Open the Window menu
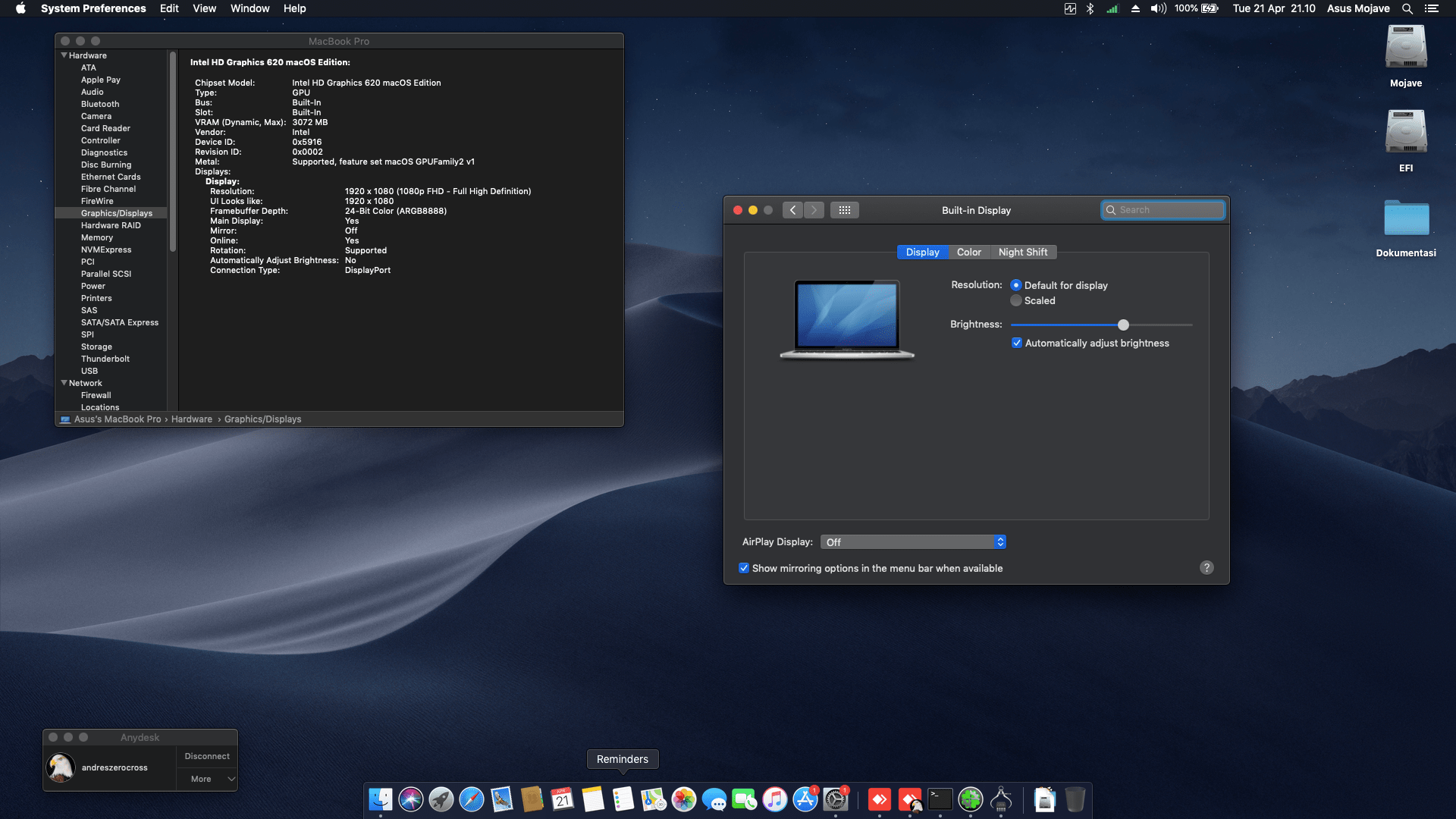Viewport: 1456px width, 819px height. (249, 8)
